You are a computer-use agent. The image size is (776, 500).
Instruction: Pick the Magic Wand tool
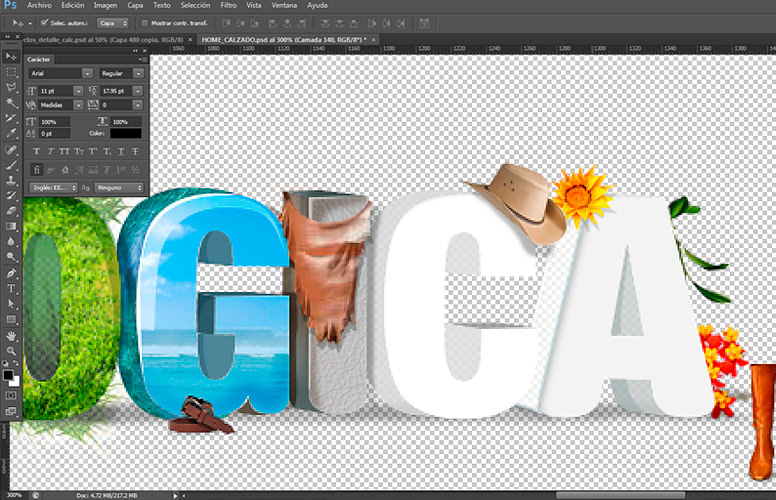pos(12,102)
